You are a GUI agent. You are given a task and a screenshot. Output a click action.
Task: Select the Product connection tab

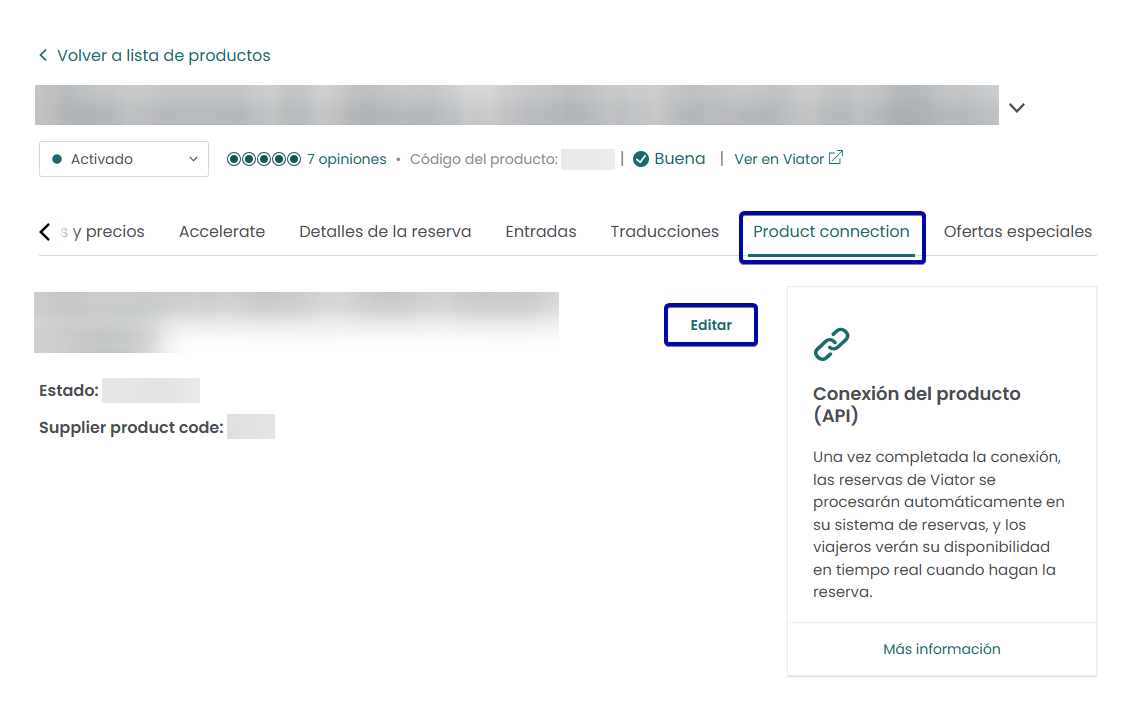831,232
